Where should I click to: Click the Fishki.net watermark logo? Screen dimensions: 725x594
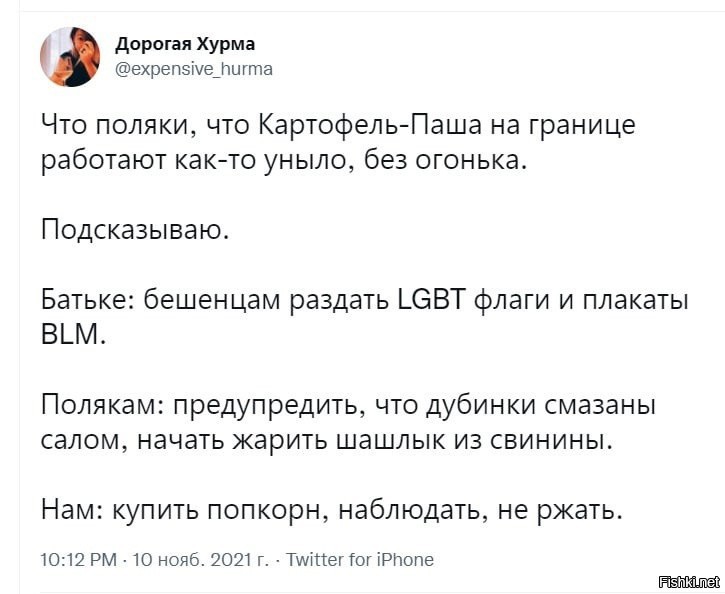pyautogui.click(x=689, y=582)
